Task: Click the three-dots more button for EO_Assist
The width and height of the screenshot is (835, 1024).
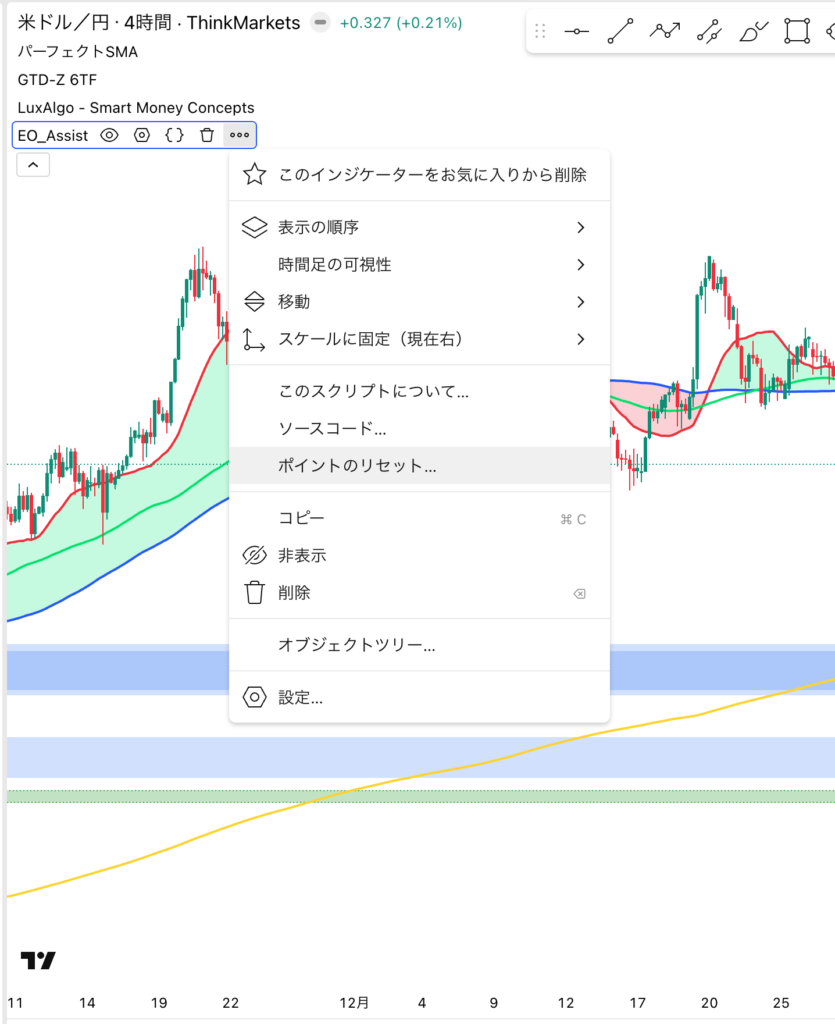Action: 239,135
